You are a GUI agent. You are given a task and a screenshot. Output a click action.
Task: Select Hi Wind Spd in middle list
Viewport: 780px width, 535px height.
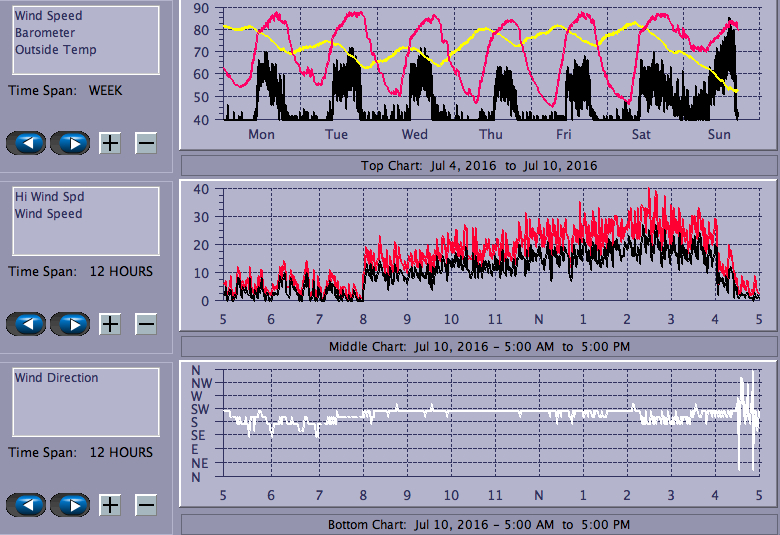pyautogui.click(x=49, y=197)
